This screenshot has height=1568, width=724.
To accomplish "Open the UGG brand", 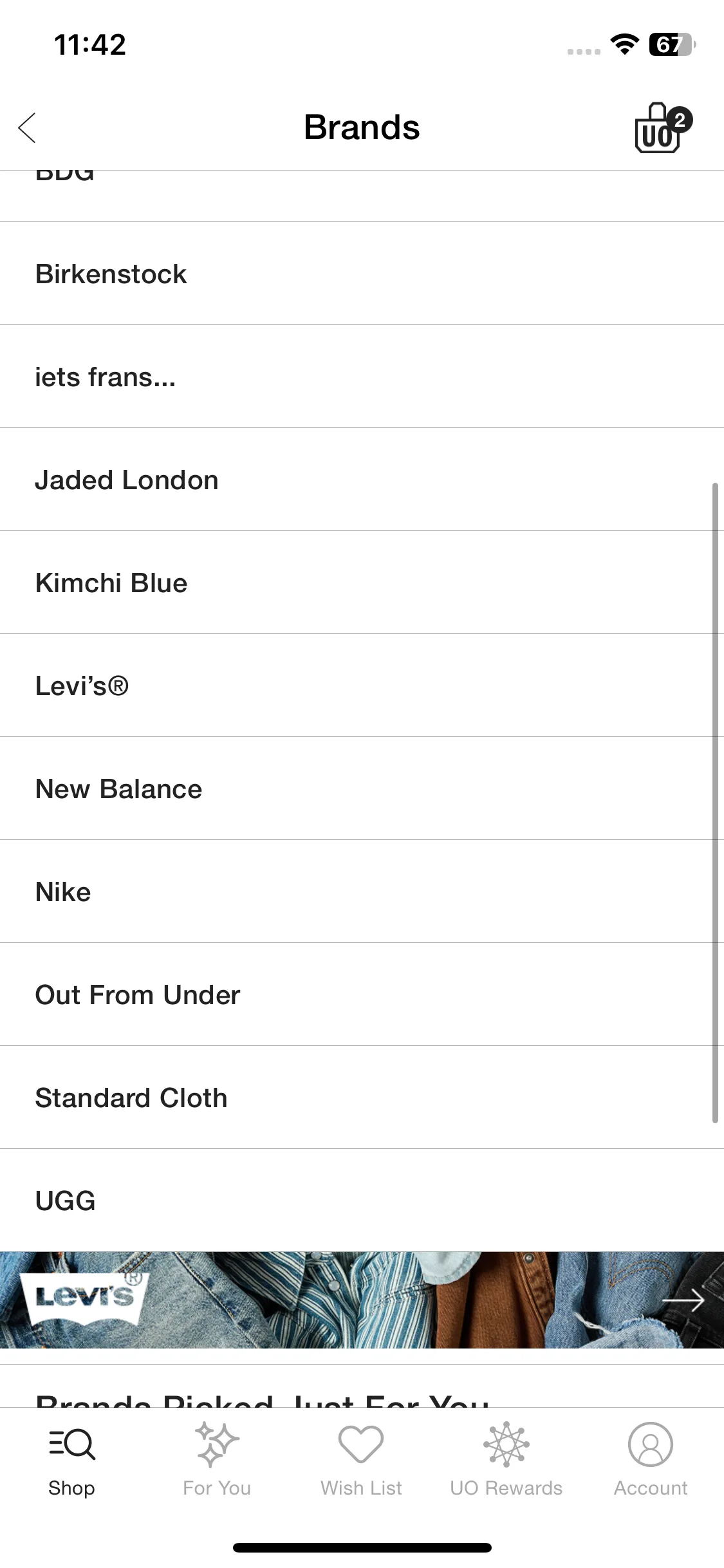I will (x=362, y=1200).
